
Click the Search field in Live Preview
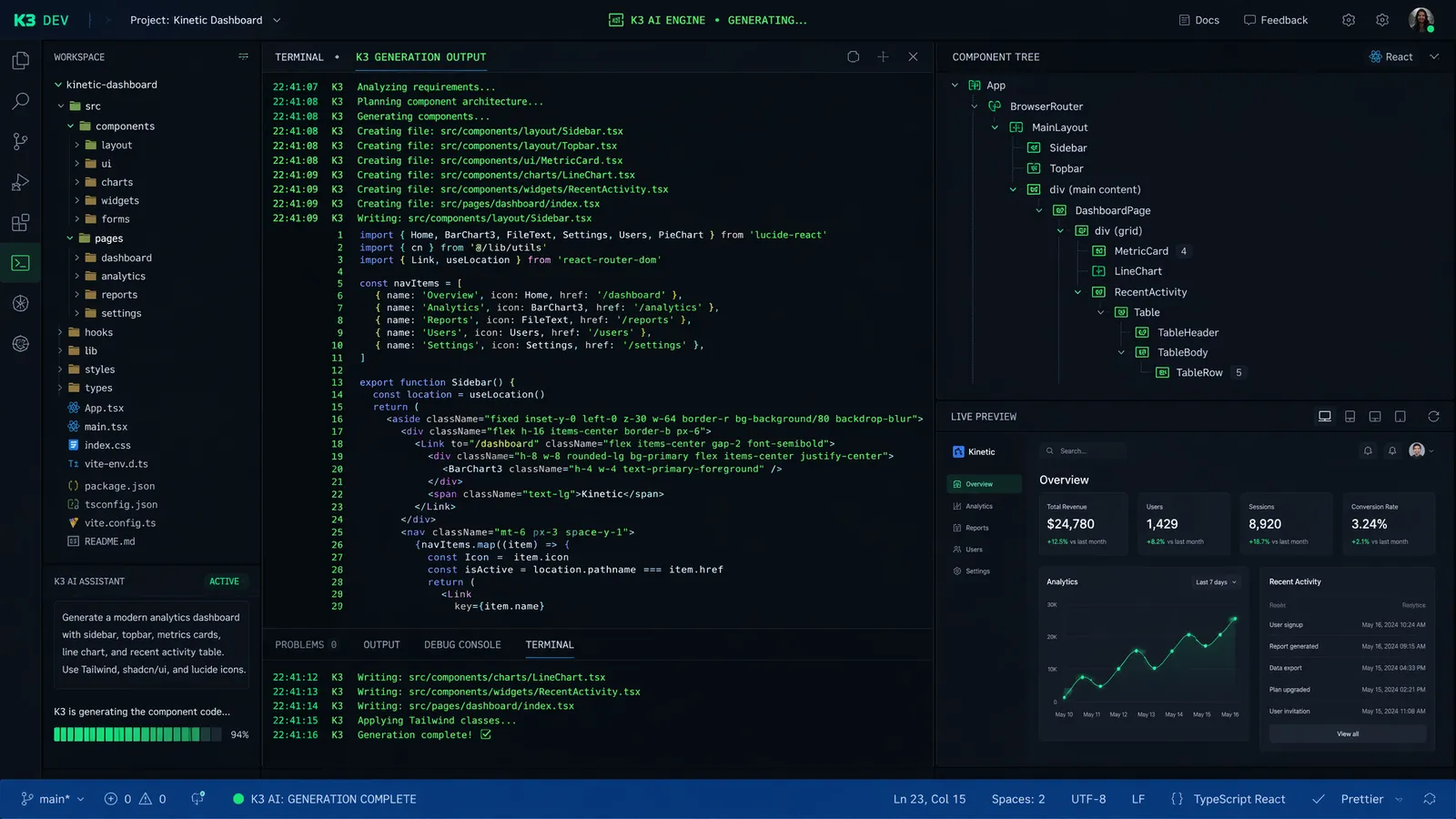1083,451
